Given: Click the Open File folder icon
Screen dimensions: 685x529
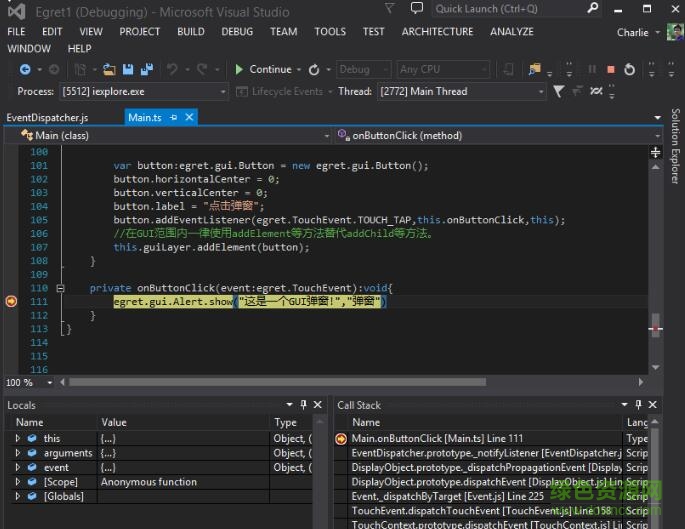Looking at the screenshot, I should coord(110,70).
